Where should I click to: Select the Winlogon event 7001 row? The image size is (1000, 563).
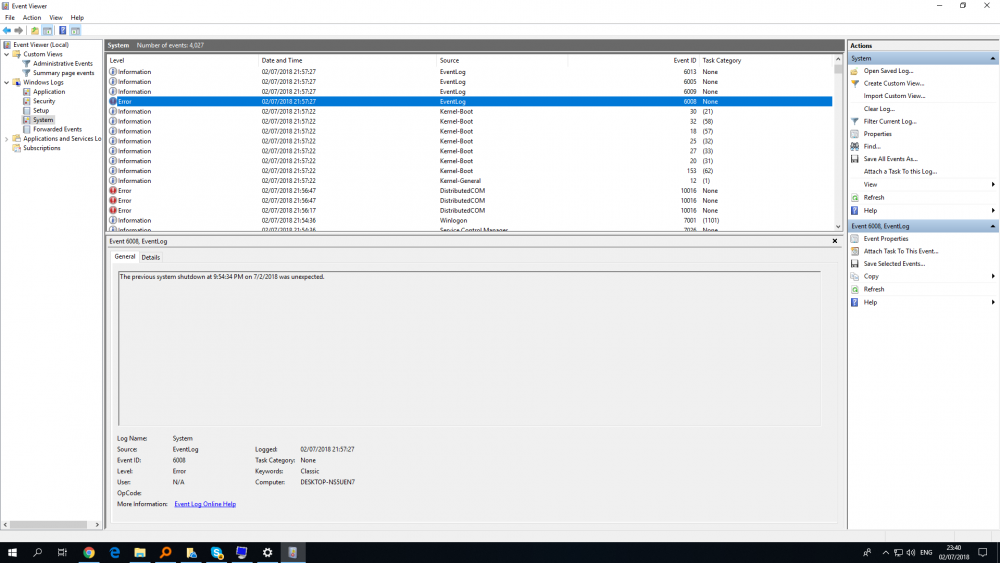pos(469,221)
